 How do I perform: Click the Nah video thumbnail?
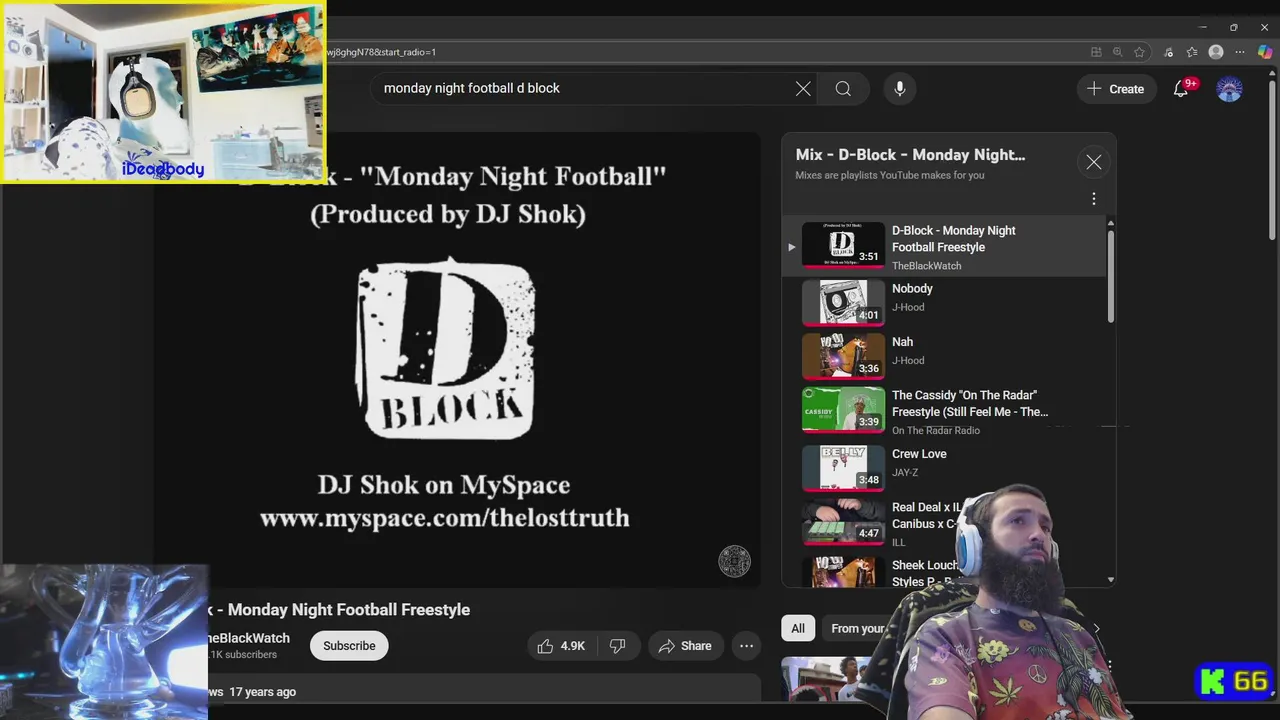click(x=843, y=356)
